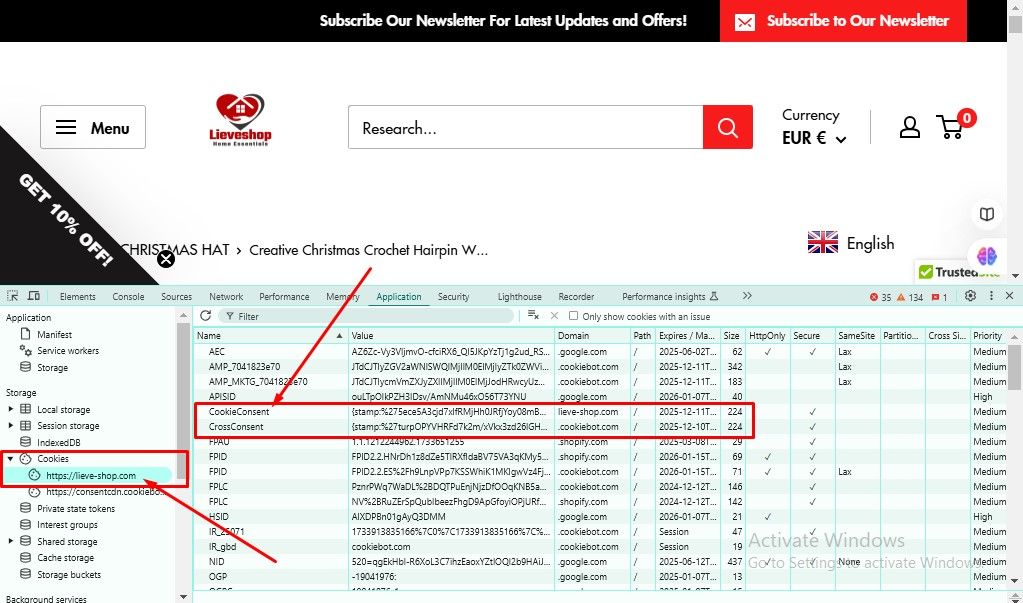
Task: Open DevTools settings gear
Action: (969, 296)
